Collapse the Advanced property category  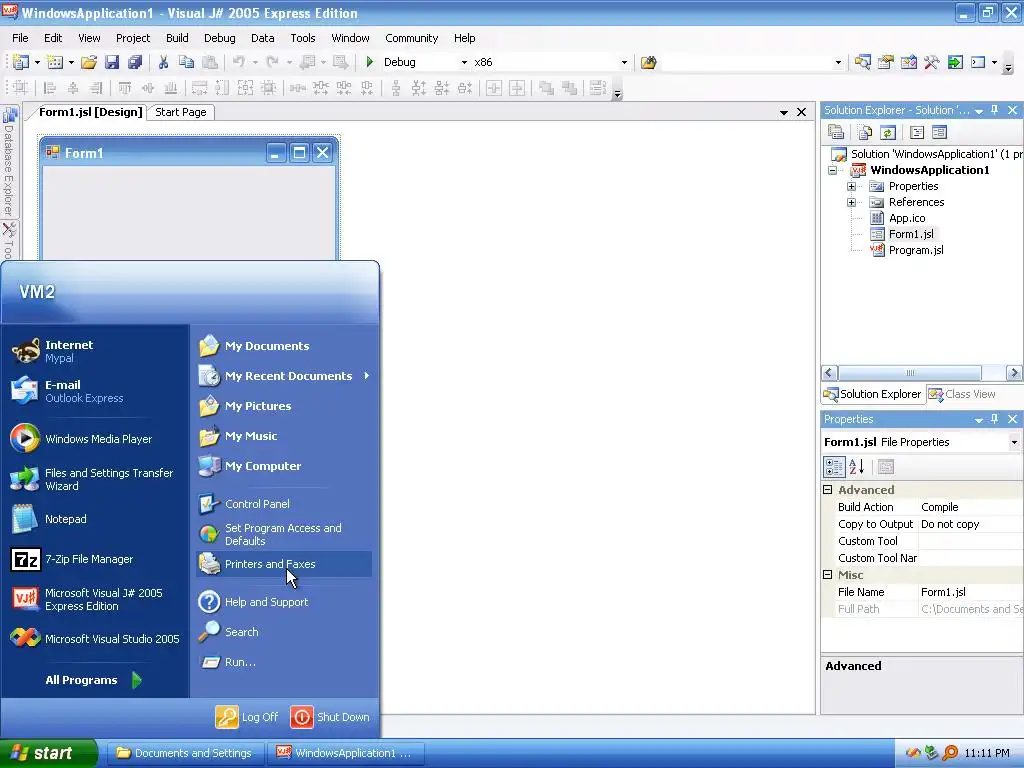tap(827, 489)
